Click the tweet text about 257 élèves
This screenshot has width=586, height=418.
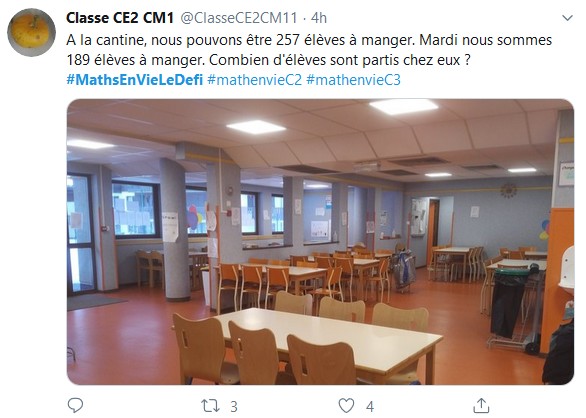tap(309, 40)
